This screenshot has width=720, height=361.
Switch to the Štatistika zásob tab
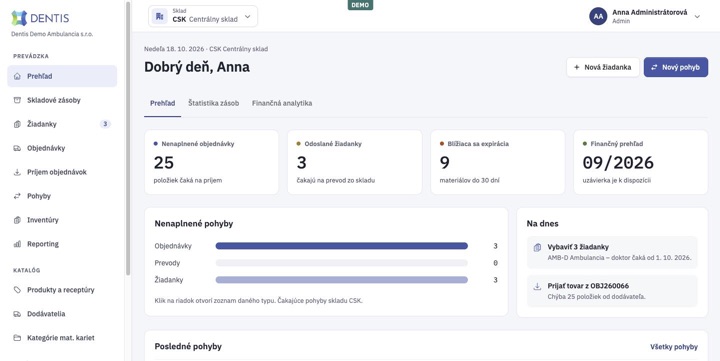pos(214,103)
